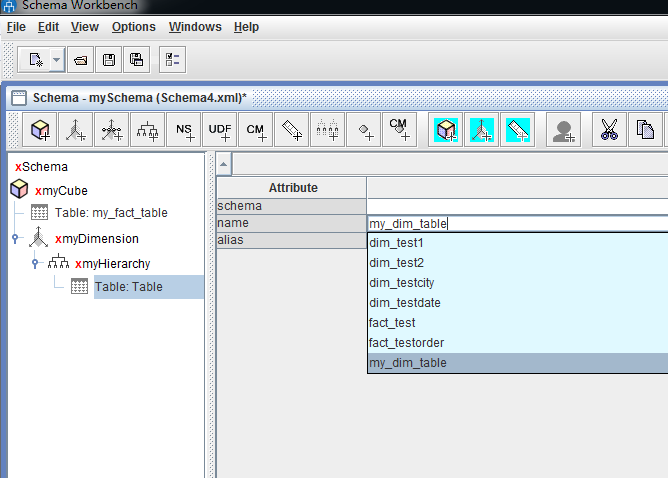The width and height of the screenshot is (668, 478).
Task: Click the Add Named Set (NS) icon
Action: 184,130
